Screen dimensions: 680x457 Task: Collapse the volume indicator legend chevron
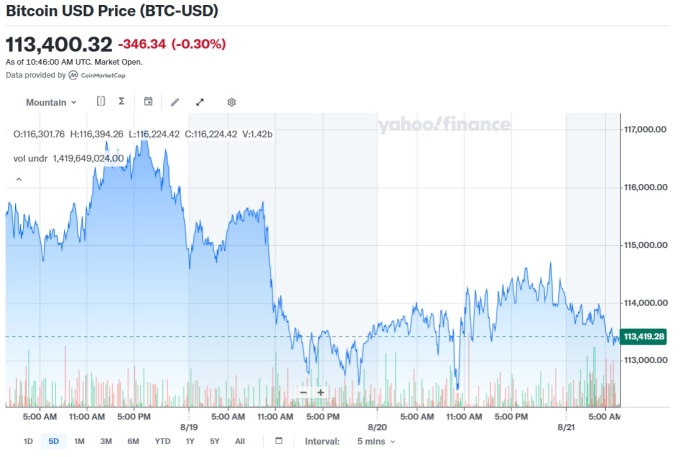tap(17, 180)
